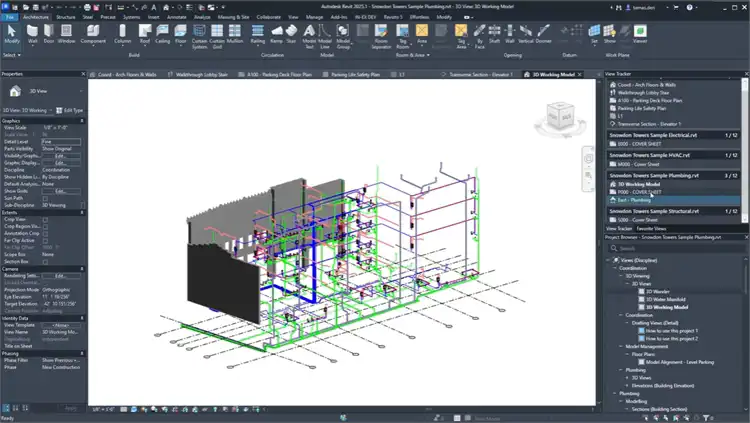Screen dimensions: 750x423
Task: Switch to Favorite Views tab
Action: tap(651, 229)
